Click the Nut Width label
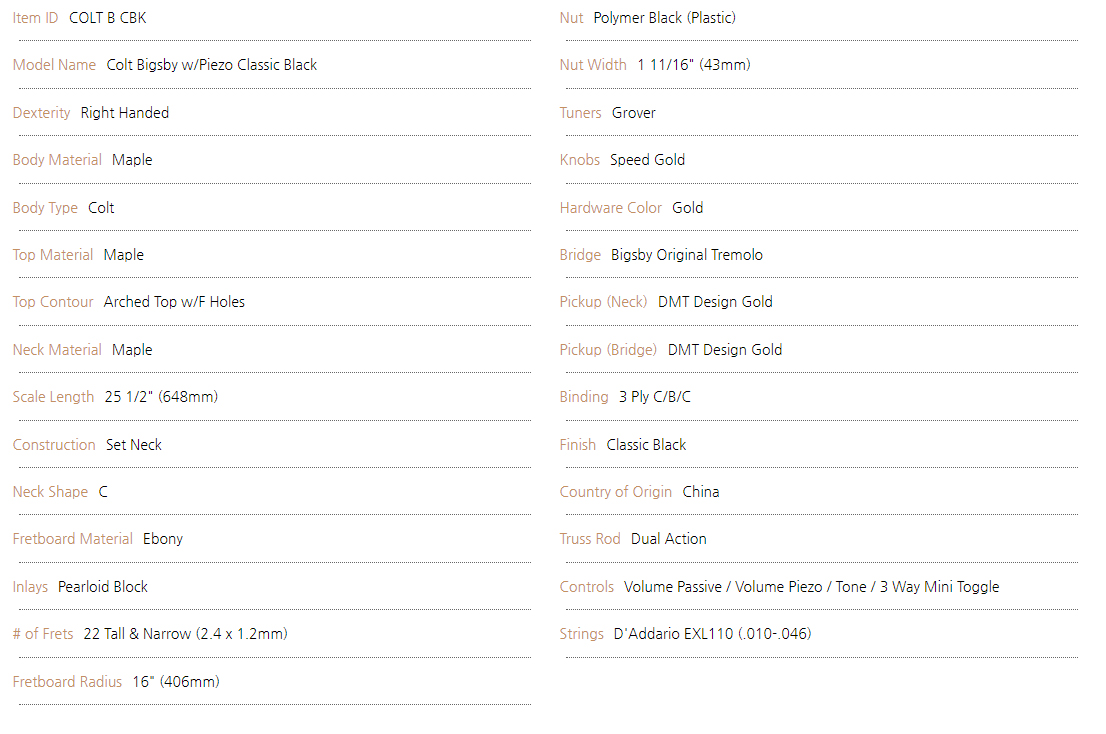1106x734 pixels. click(x=593, y=65)
